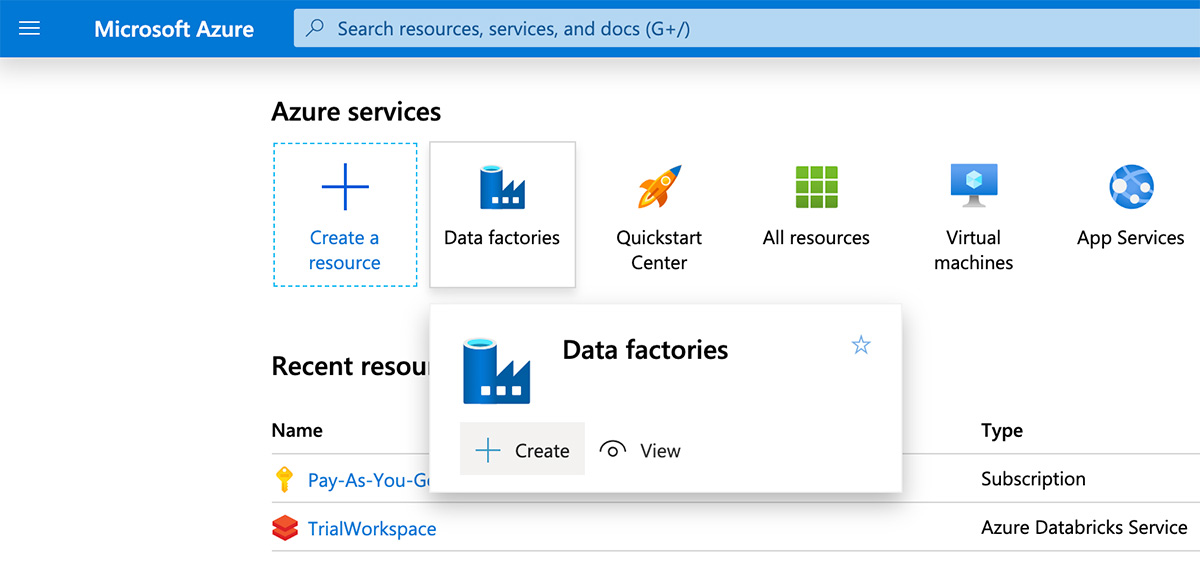The width and height of the screenshot is (1200, 567).
Task: Click the Create a resource plus icon
Action: [x=345, y=187]
